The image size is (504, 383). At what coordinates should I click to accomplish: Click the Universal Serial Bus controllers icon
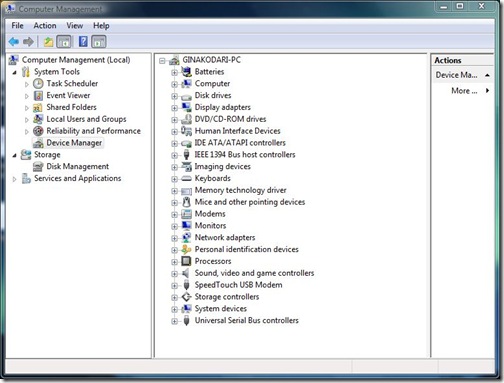186,320
